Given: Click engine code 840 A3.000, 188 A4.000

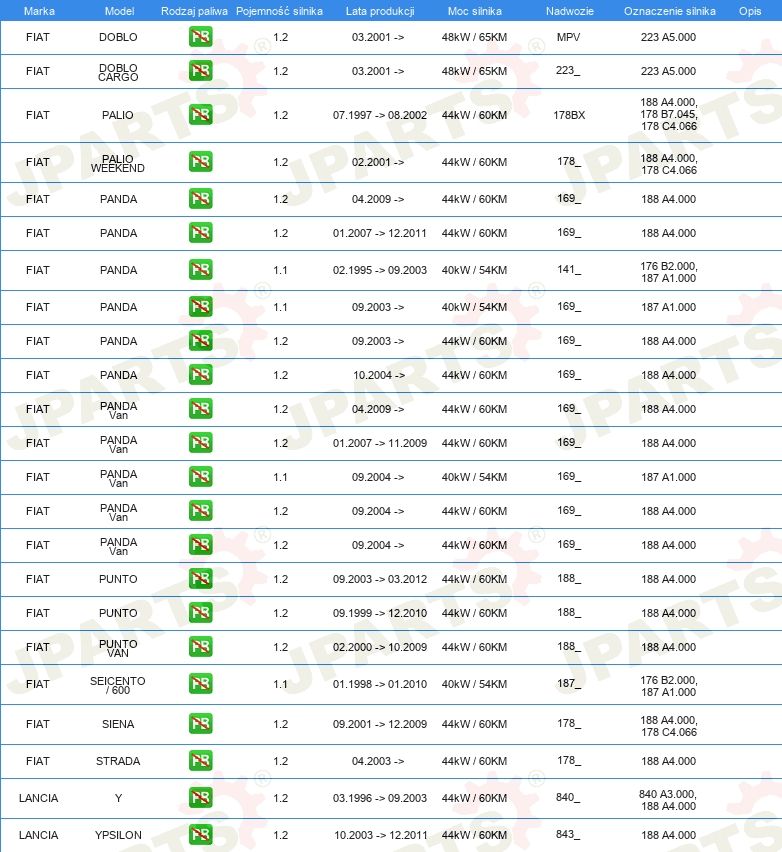Looking at the screenshot, I should tap(668, 800).
